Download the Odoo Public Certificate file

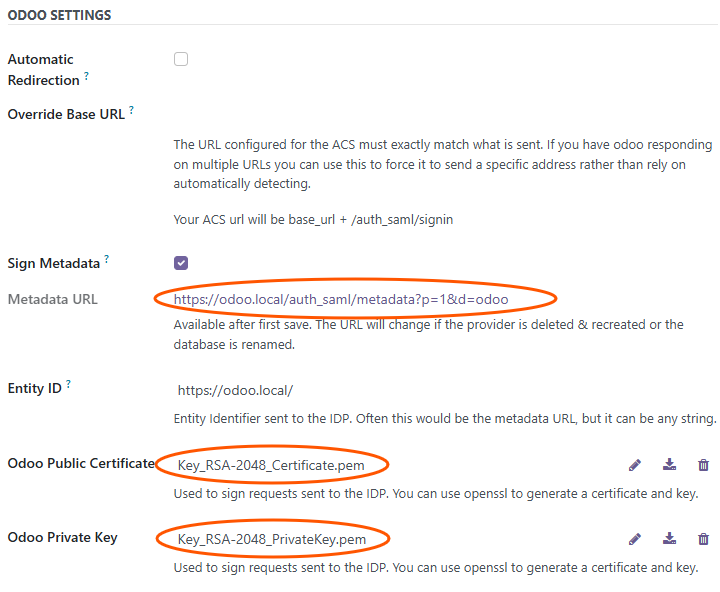pos(669,465)
